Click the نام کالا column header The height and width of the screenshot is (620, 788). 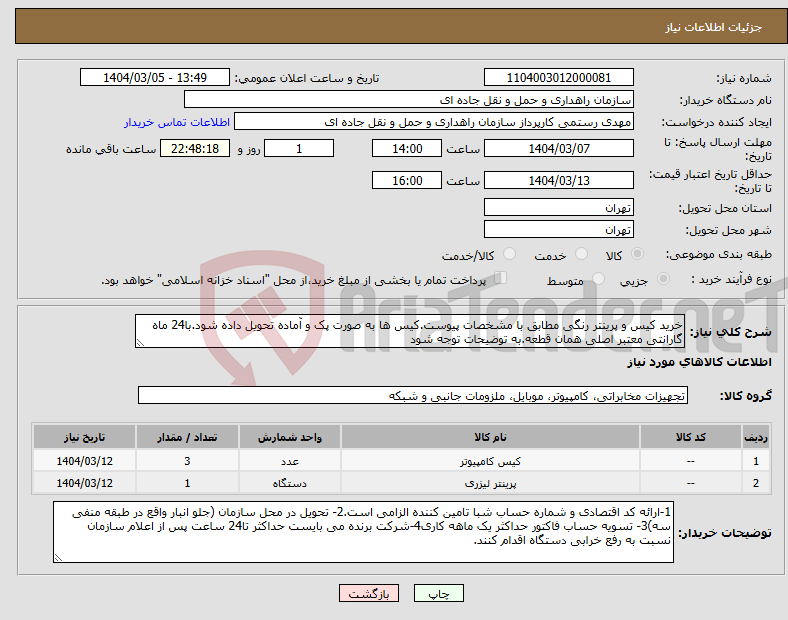pos(490,437)
